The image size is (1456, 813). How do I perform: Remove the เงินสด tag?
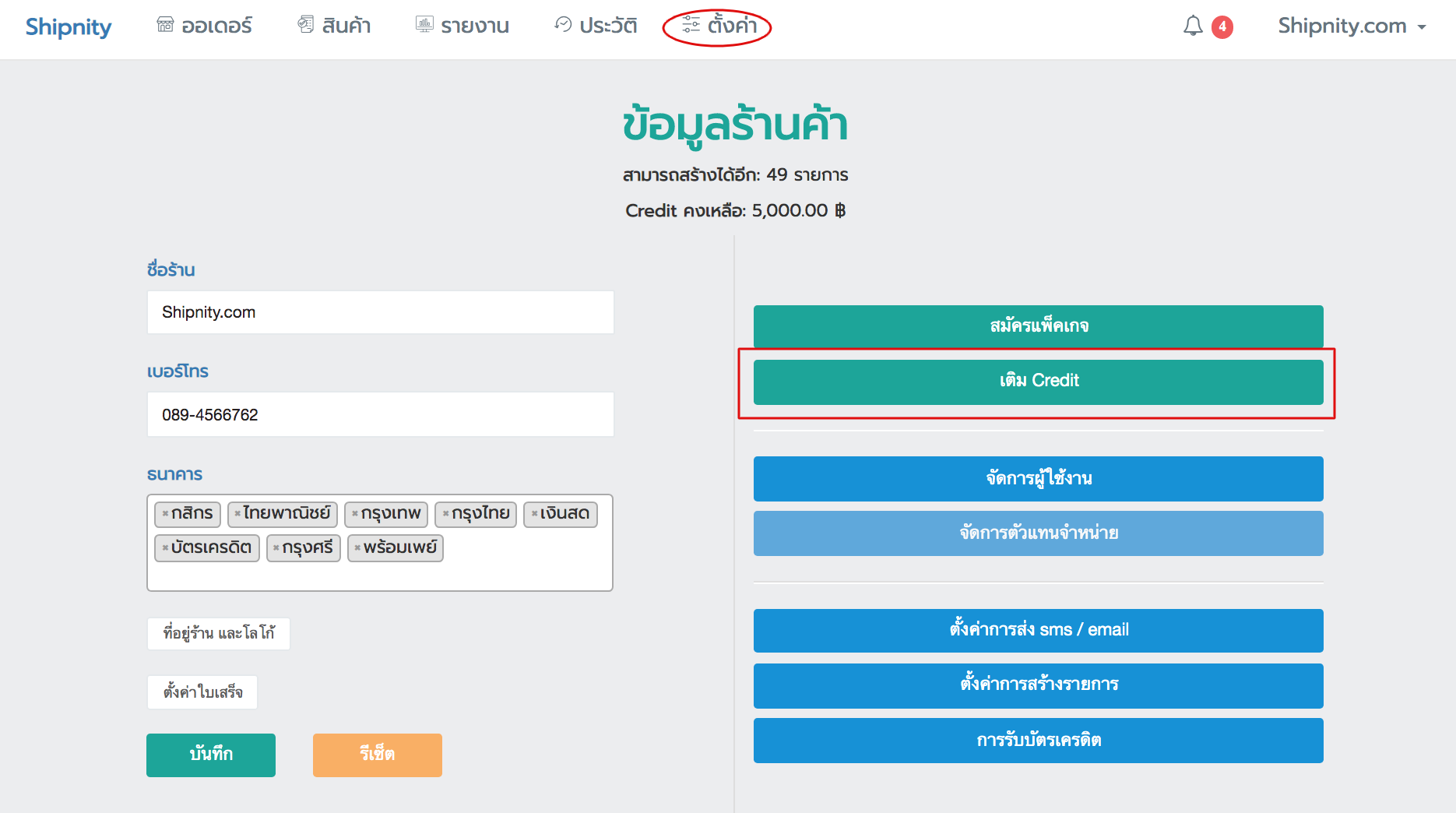coord(534,514)
